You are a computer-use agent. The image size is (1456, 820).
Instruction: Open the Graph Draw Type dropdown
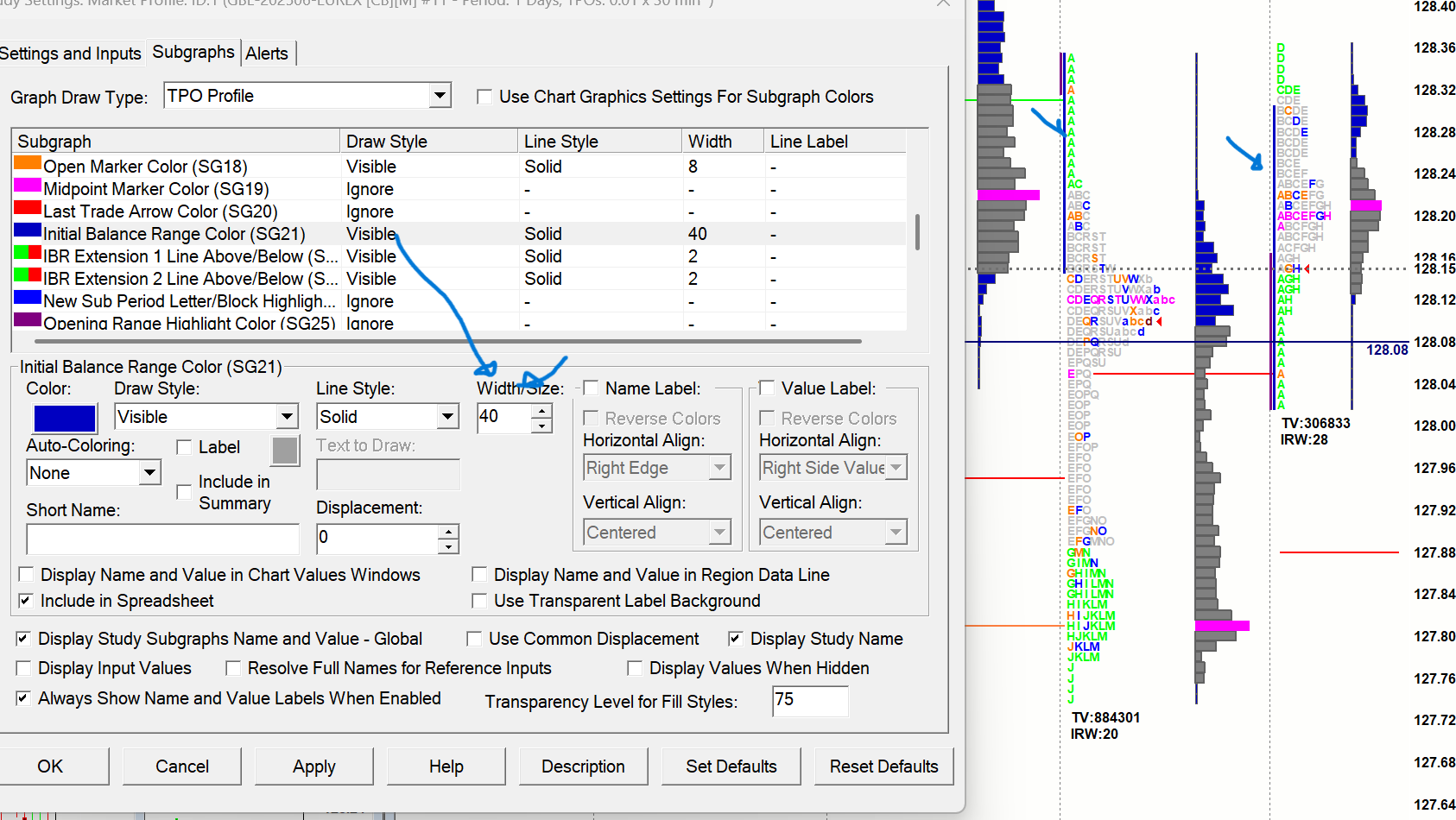click(x=440, y=96)
